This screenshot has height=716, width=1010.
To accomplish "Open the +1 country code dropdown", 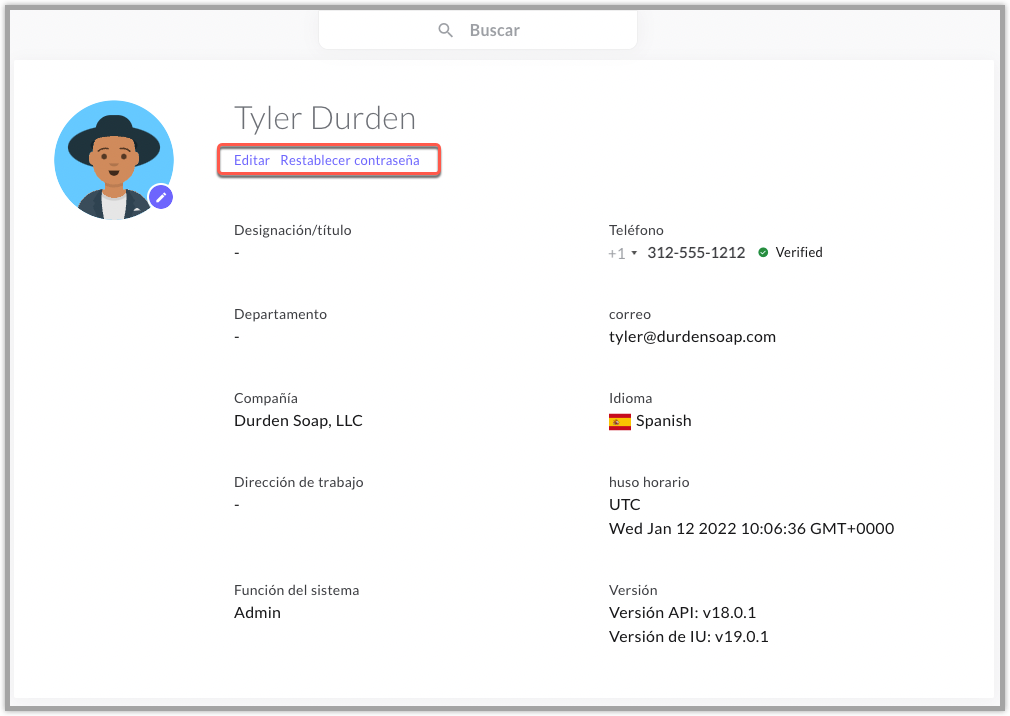I will [622, 253].
